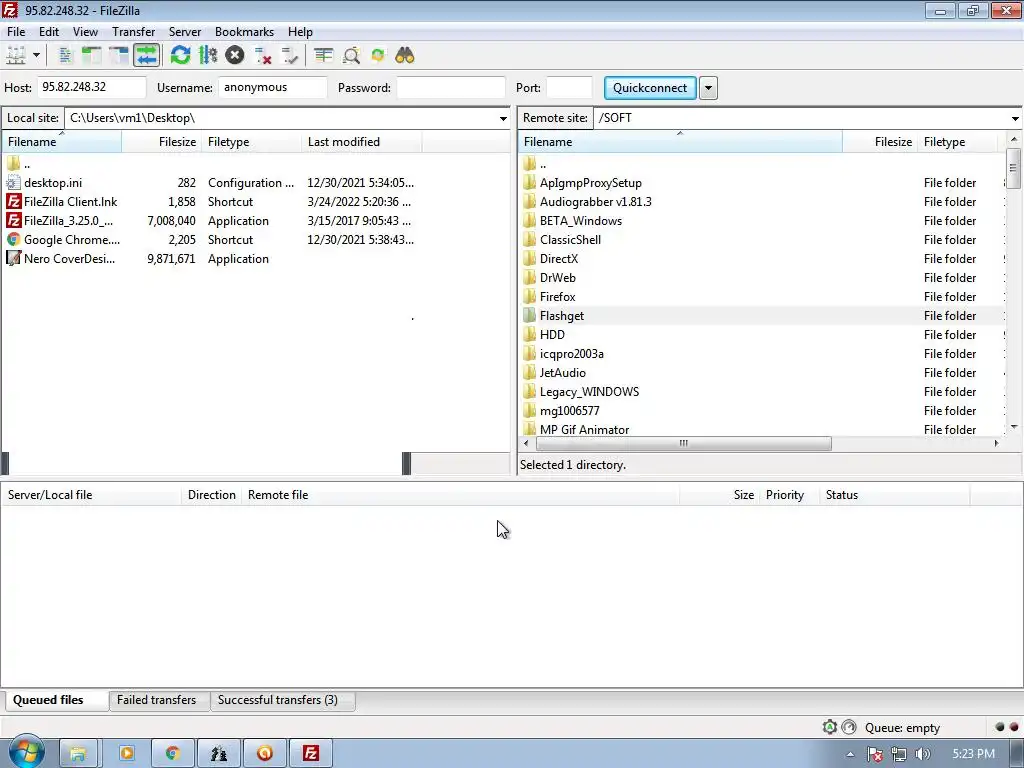1024x768 pixels.
Task: Open the Site Manager toolbar icon
Action: [16, 56]
